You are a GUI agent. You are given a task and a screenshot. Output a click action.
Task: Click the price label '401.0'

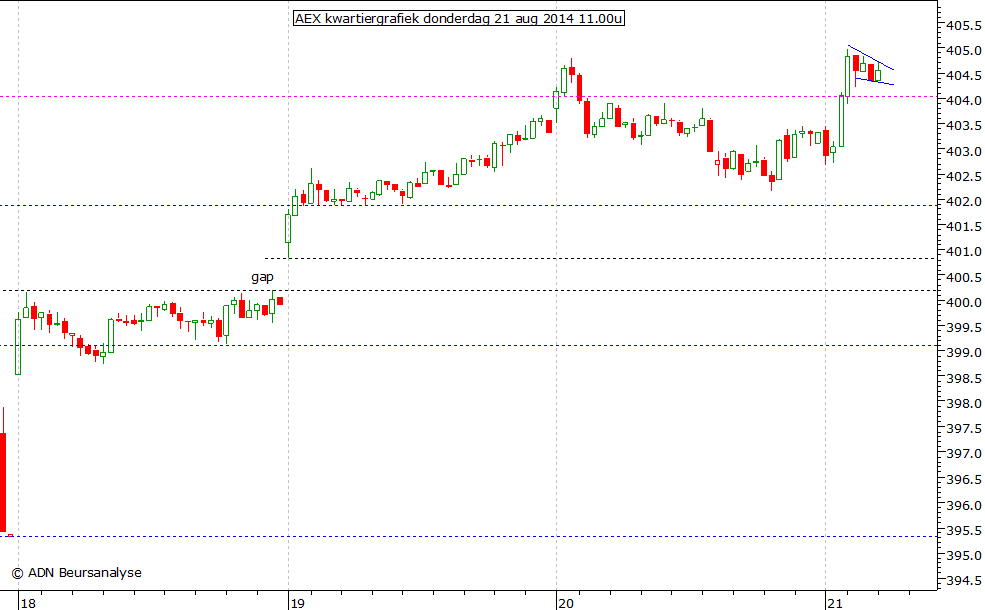pos(964,252)
